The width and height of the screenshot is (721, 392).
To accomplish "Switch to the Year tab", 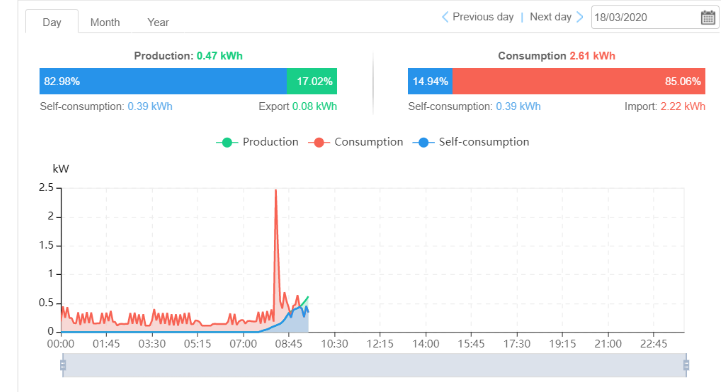I will [x=158, y=22].
